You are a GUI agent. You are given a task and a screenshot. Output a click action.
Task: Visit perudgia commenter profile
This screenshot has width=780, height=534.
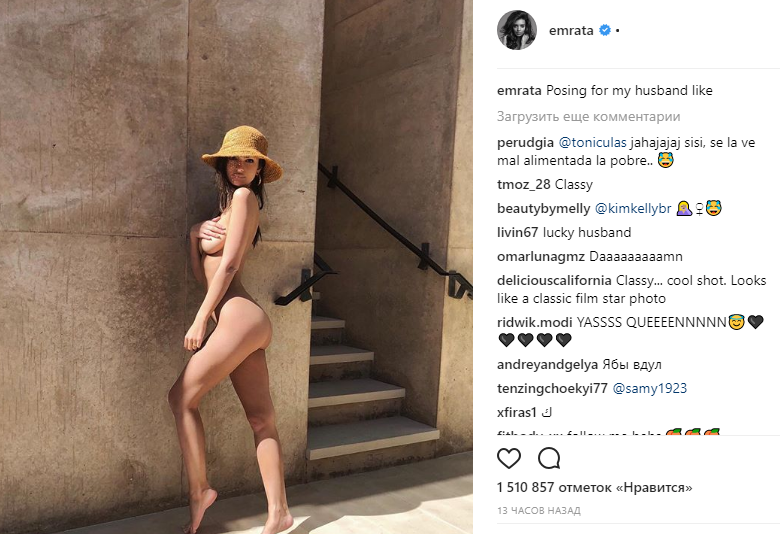525,142
